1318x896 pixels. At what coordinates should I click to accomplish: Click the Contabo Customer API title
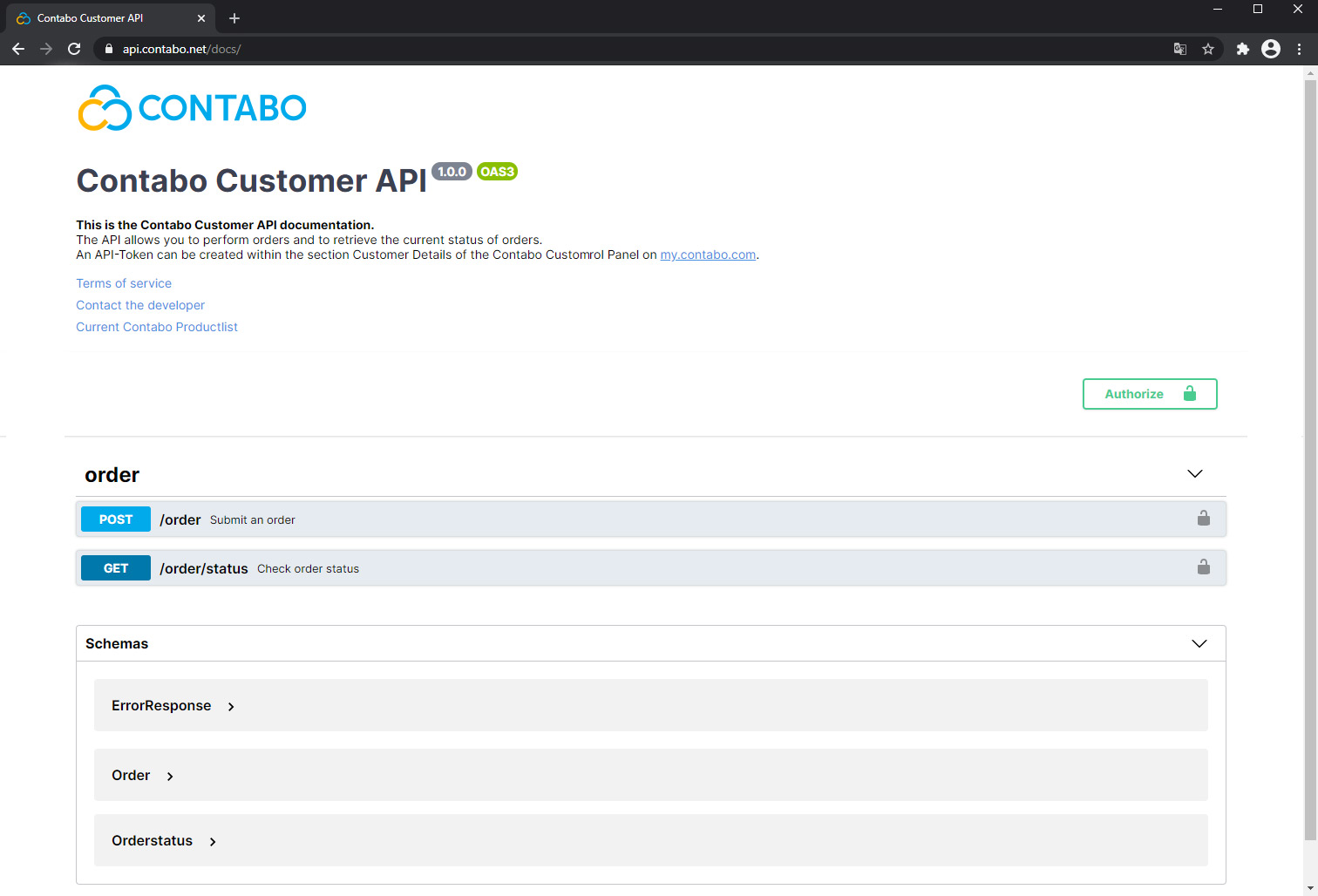click(x=252, y=180)
